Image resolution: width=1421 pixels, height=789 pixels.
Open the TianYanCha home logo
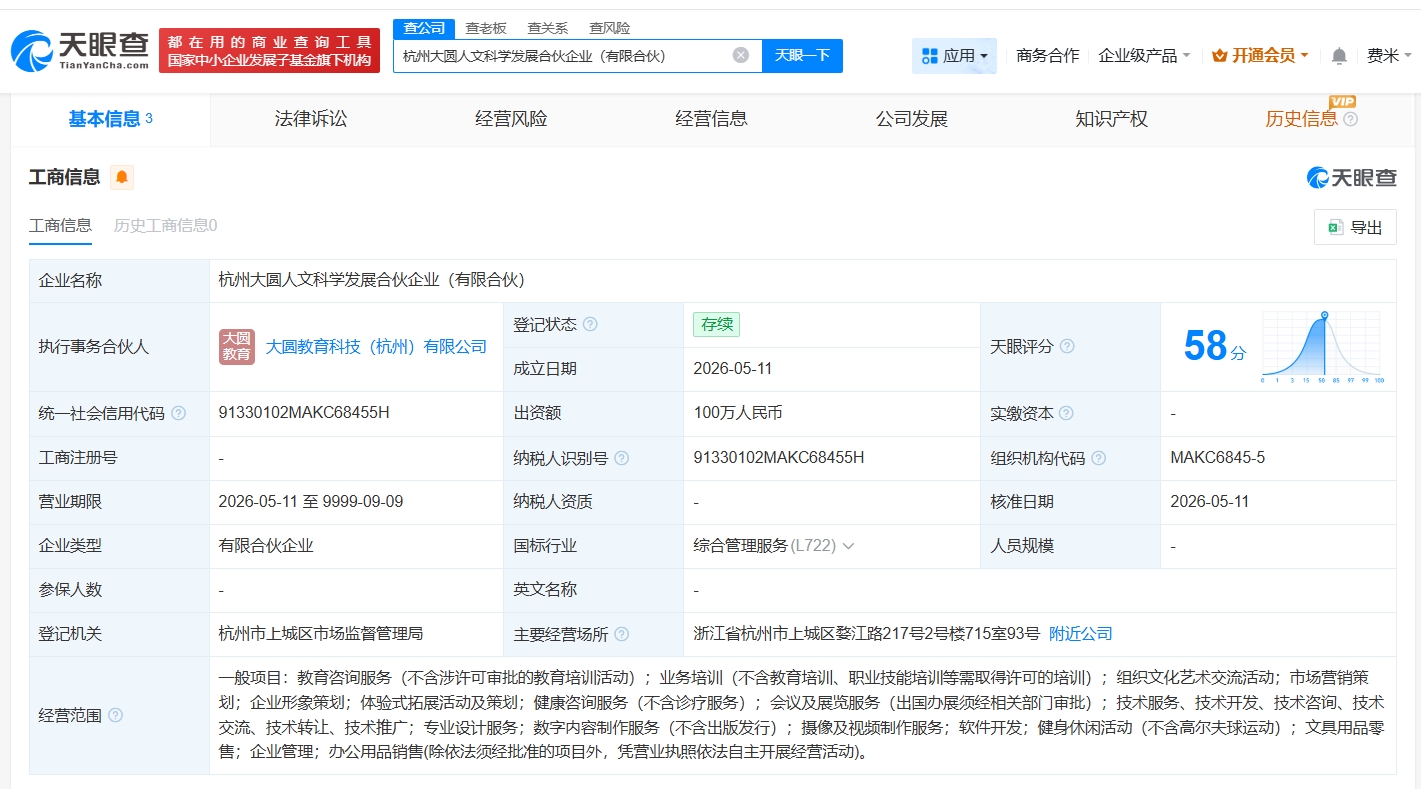80,50
